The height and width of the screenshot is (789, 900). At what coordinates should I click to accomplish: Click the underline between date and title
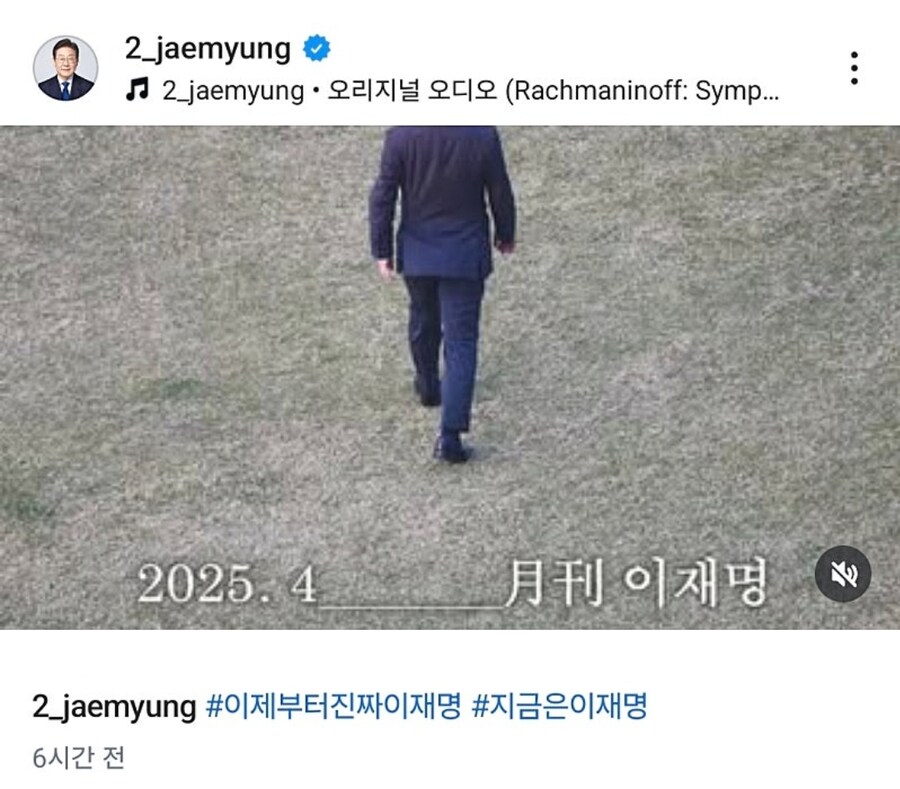[x=411, y=604]
